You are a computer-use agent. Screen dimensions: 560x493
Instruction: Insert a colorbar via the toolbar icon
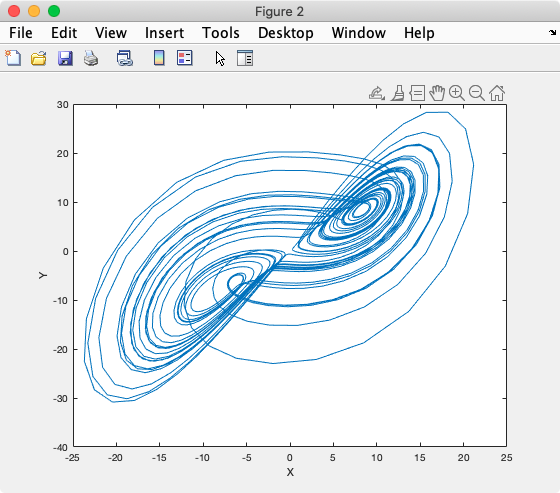click(x=159, y=58)
